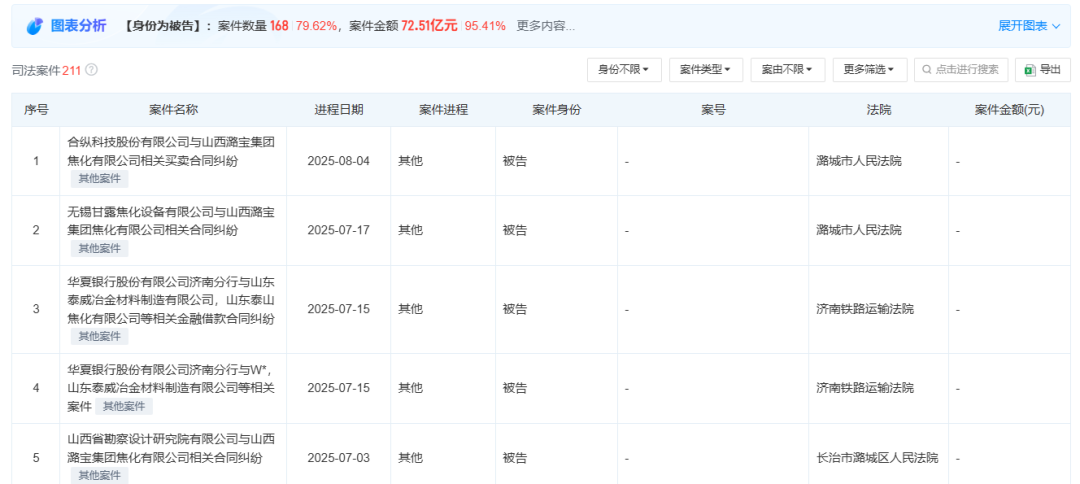Open case 无锡甘露焦化设备有限公司 link

(x=172, y=221)
